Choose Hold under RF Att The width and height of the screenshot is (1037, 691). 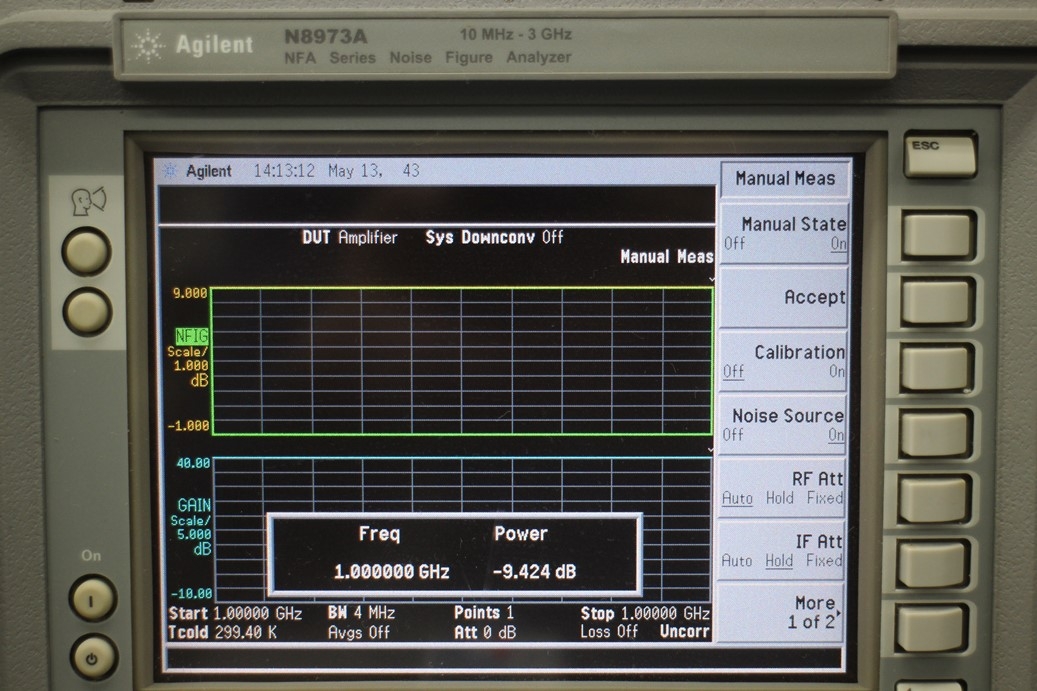pyautogui.click(x=780, y=498)
